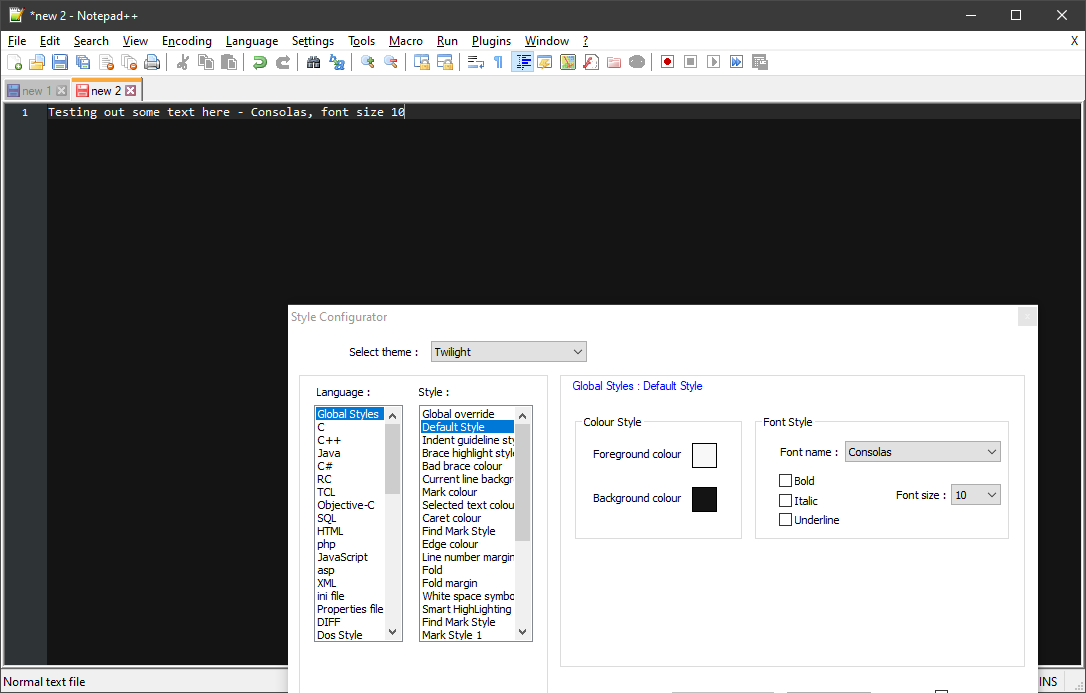Click the Paste toolbar icon

pyautogui.click(x=229, y=62)
